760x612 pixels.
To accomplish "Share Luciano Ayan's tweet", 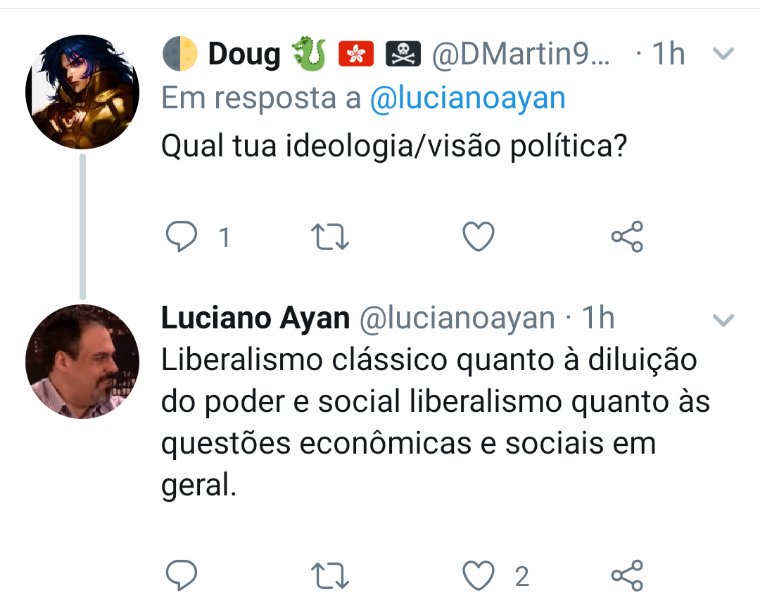I will coord(627,575).
